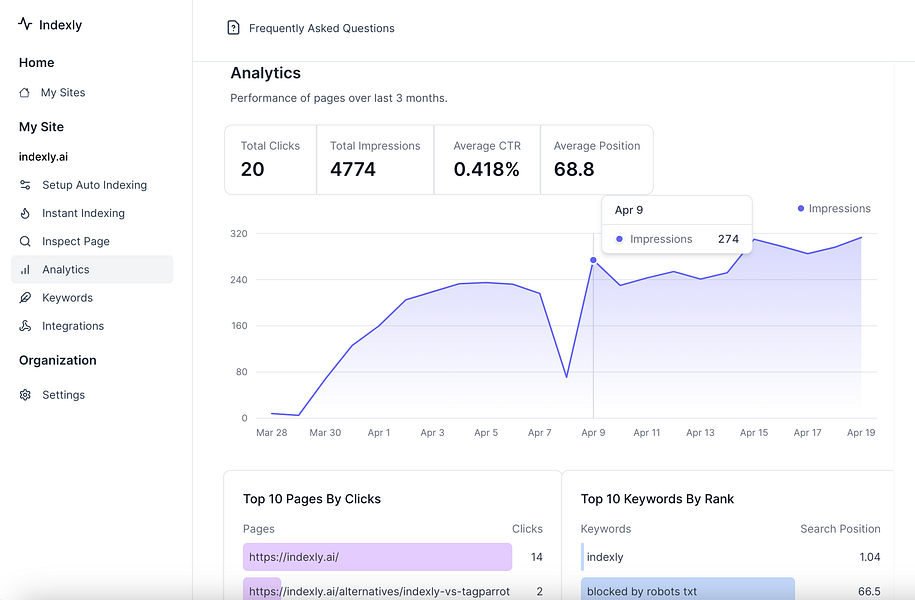Click the Mar 28 axis label

coord(272,432)
